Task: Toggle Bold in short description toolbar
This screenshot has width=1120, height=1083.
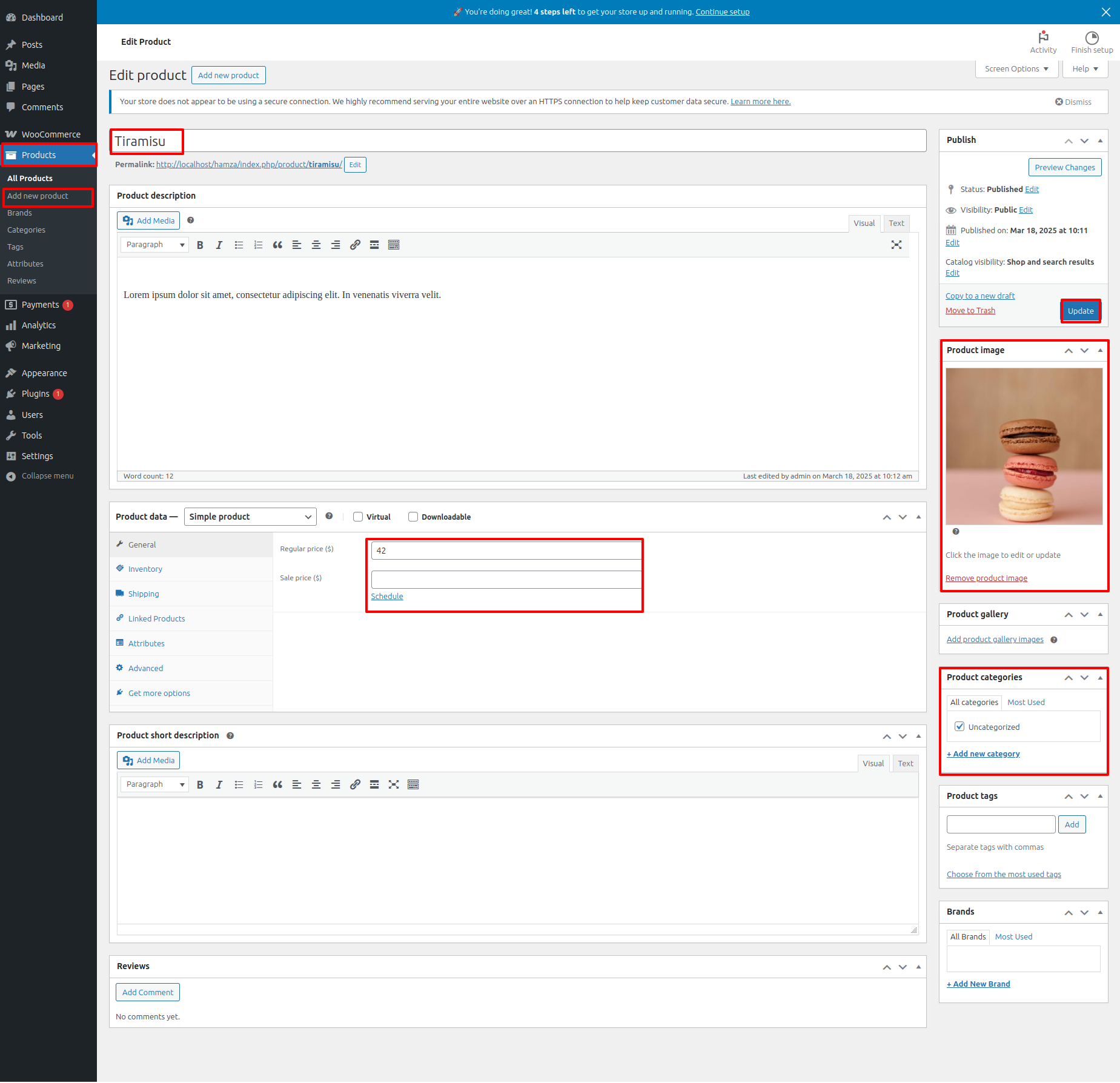Action: (200, 784)
